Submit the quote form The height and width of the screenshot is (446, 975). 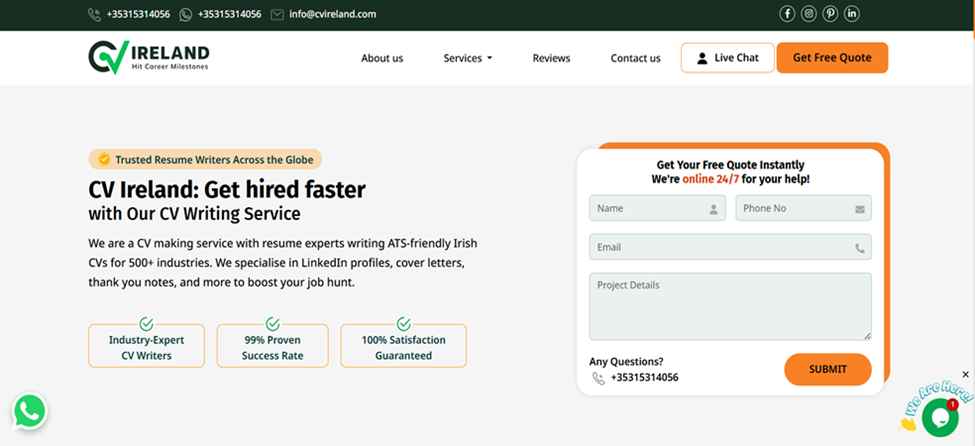[x=827, y=369]
